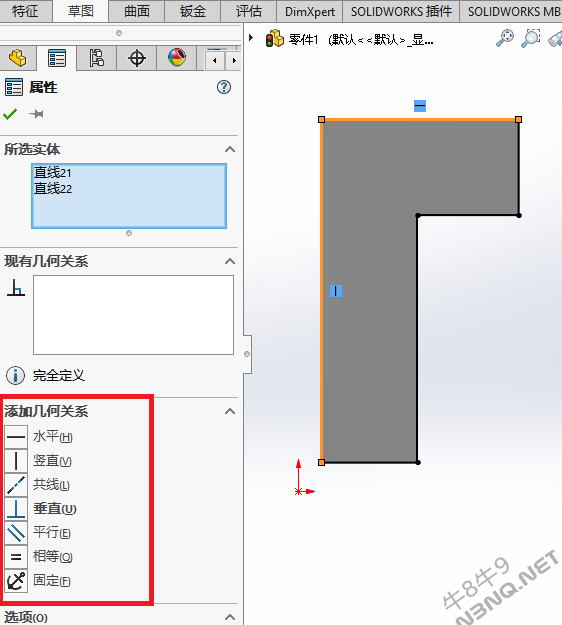This screenshot has width=562, height=625.
Task: Open the ConfigurationManager icon
Action: [x=96, y=58]
